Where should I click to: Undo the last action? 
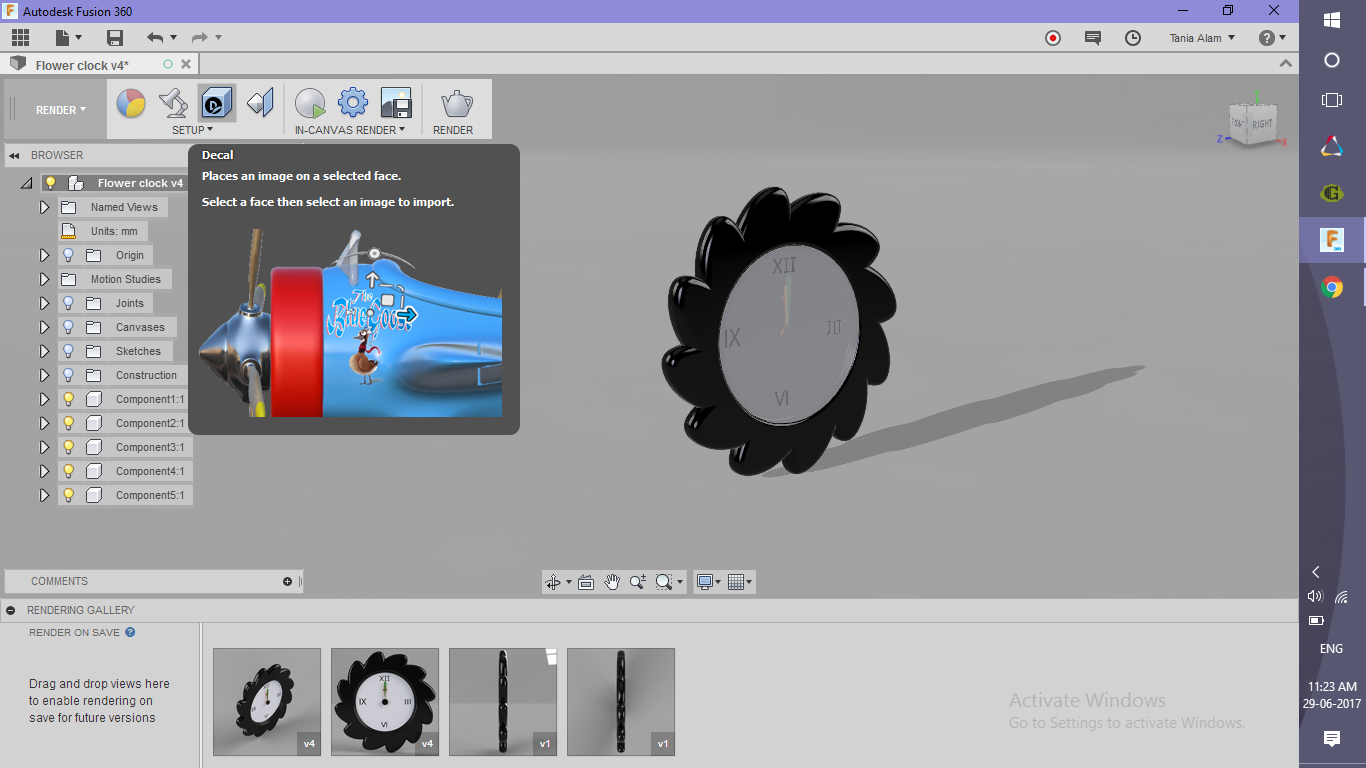[x=154, y=38]
